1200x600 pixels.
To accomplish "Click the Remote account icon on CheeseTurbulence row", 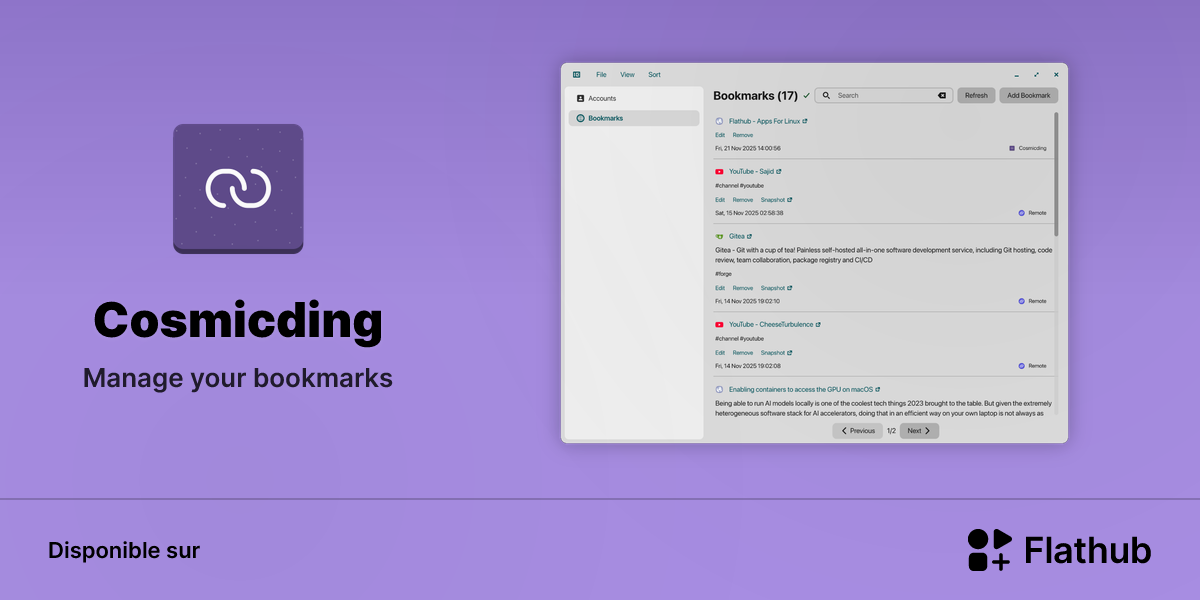I will click(x=1022, y=366).
